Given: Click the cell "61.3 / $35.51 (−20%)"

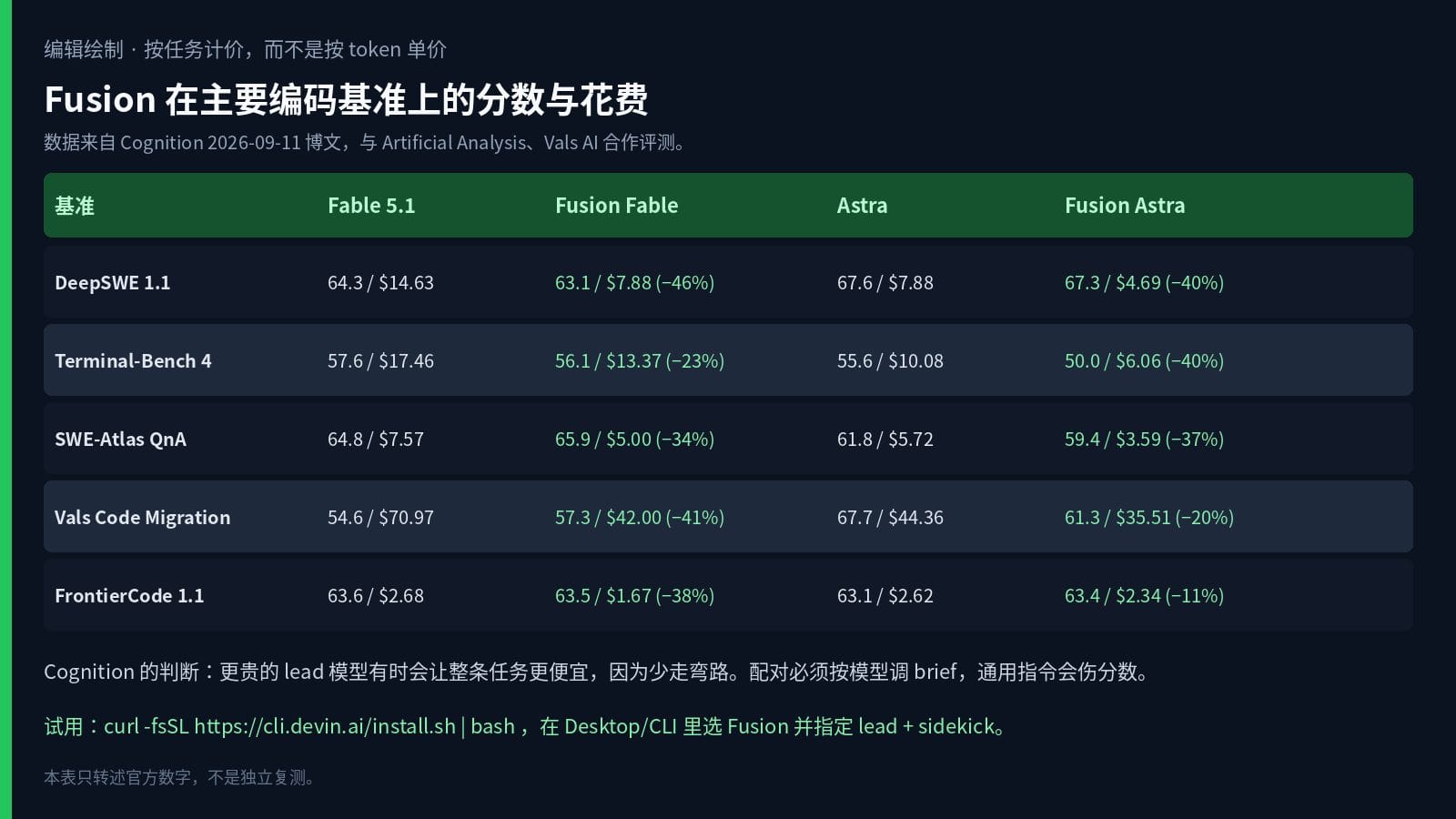Looking at the screenshot, I should (x=1149, y=517).
